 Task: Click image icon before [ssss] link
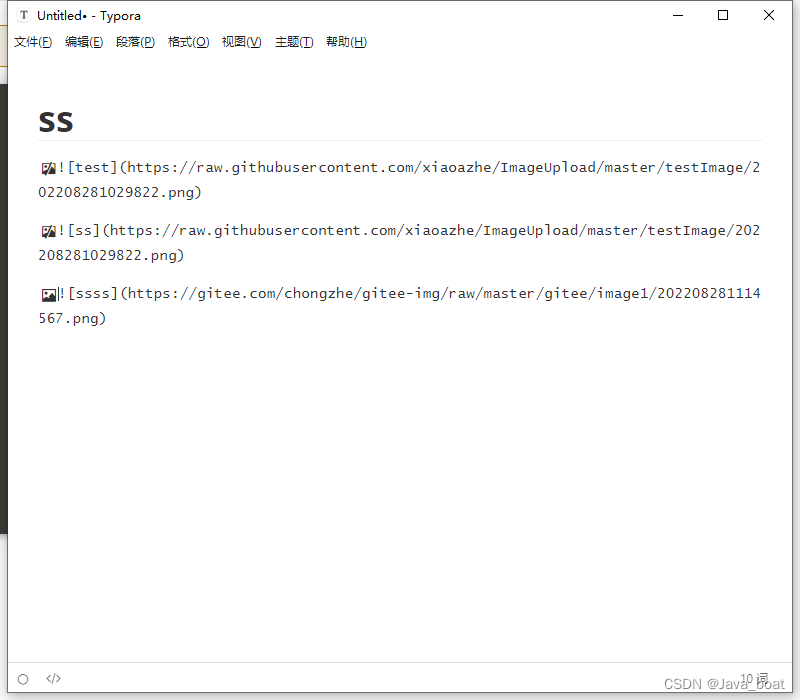pos(49,294)
